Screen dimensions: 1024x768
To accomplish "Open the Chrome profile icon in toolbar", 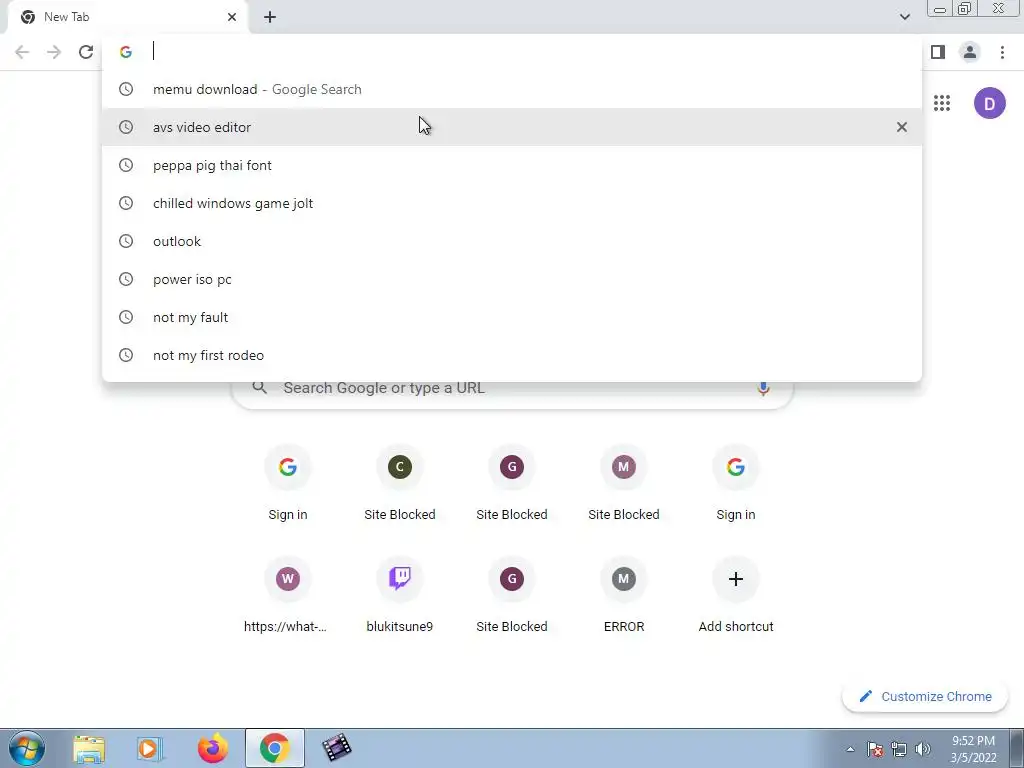I will coord(970,52).
